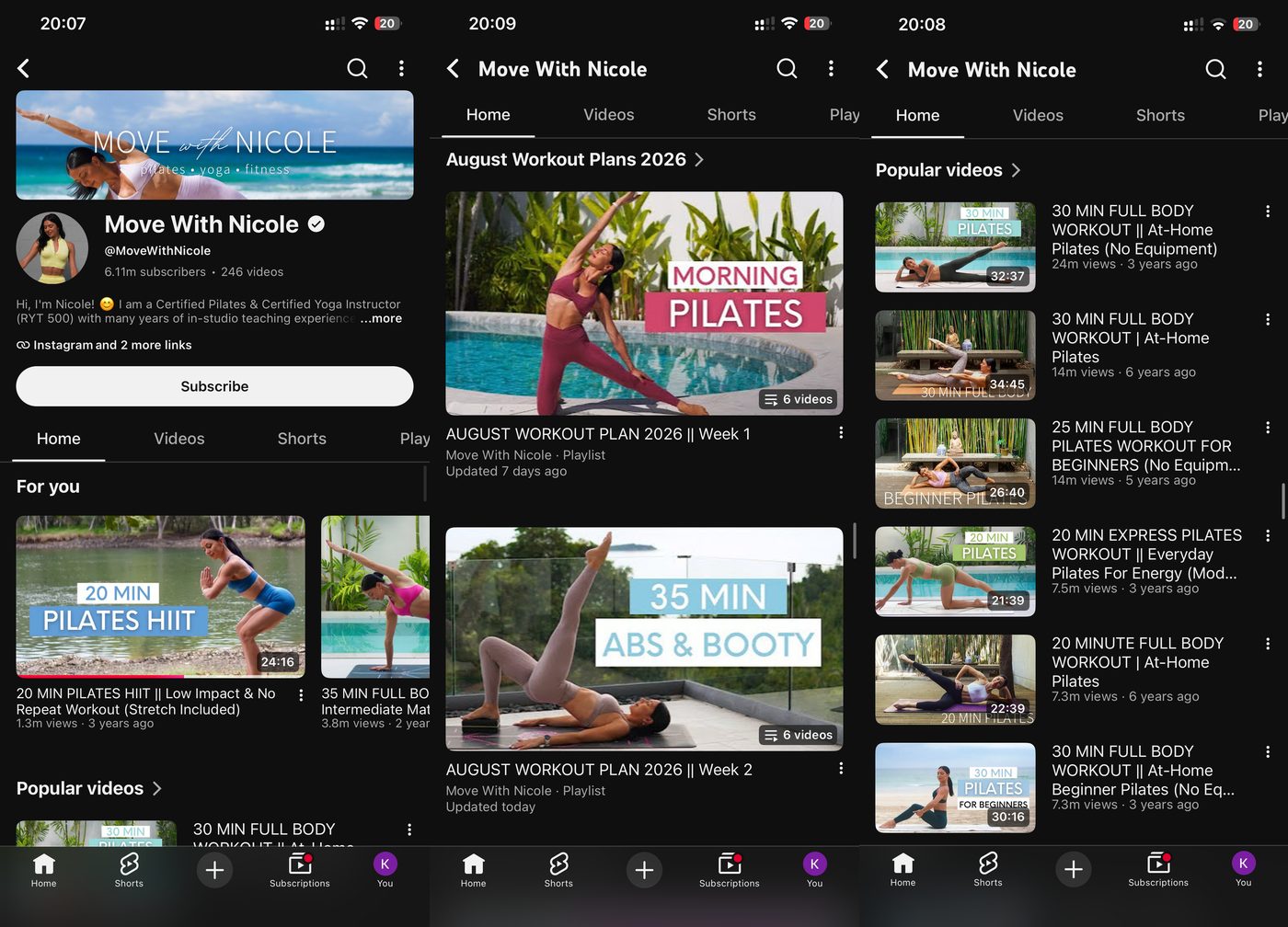The image size is (1288, 927).
Task: Open more options menu beside left screen search
Action: tap(401, 68)
